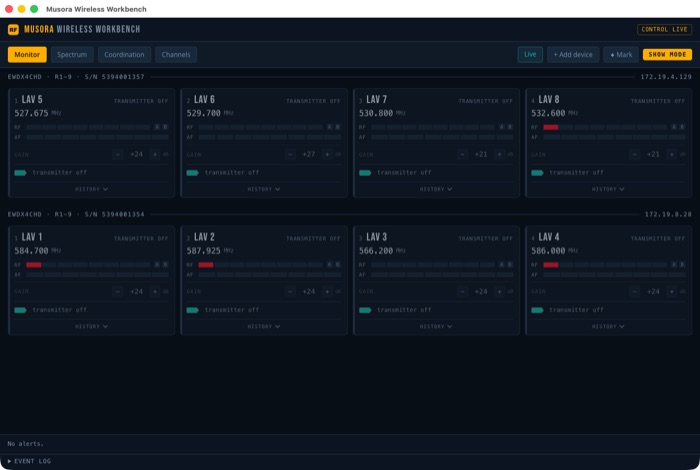Screen dimensions: 700x470
Task: Decrease LAV 8 gain with minus button
Action: click(634, 154)
